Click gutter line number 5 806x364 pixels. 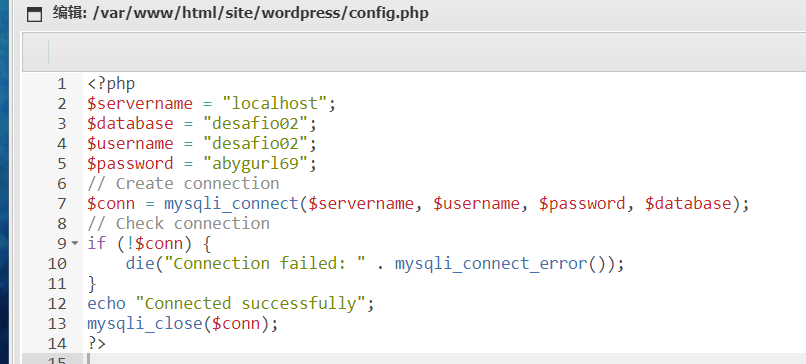click(62, 164)
